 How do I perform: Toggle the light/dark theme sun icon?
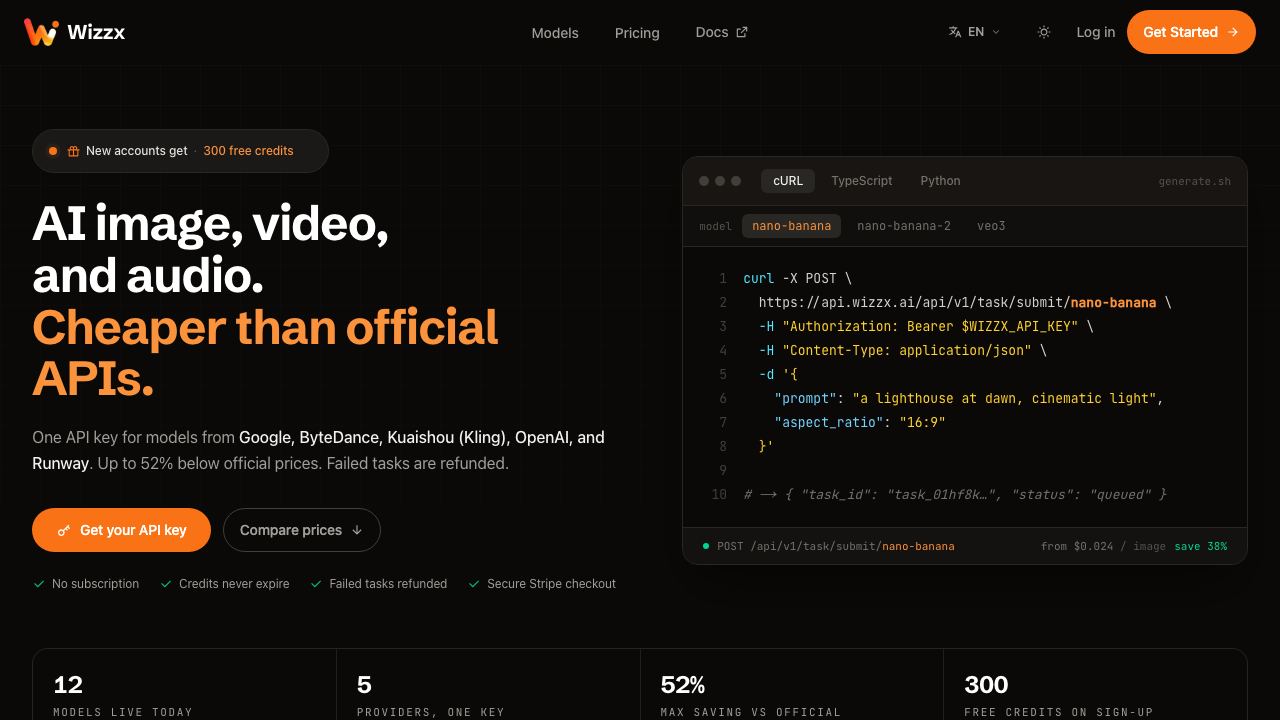(x=1044, y=32)
